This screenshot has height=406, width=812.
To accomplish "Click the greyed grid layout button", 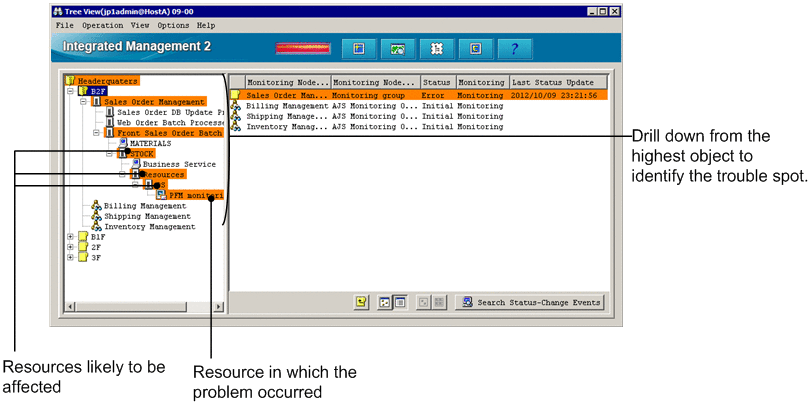I will 438,302.
